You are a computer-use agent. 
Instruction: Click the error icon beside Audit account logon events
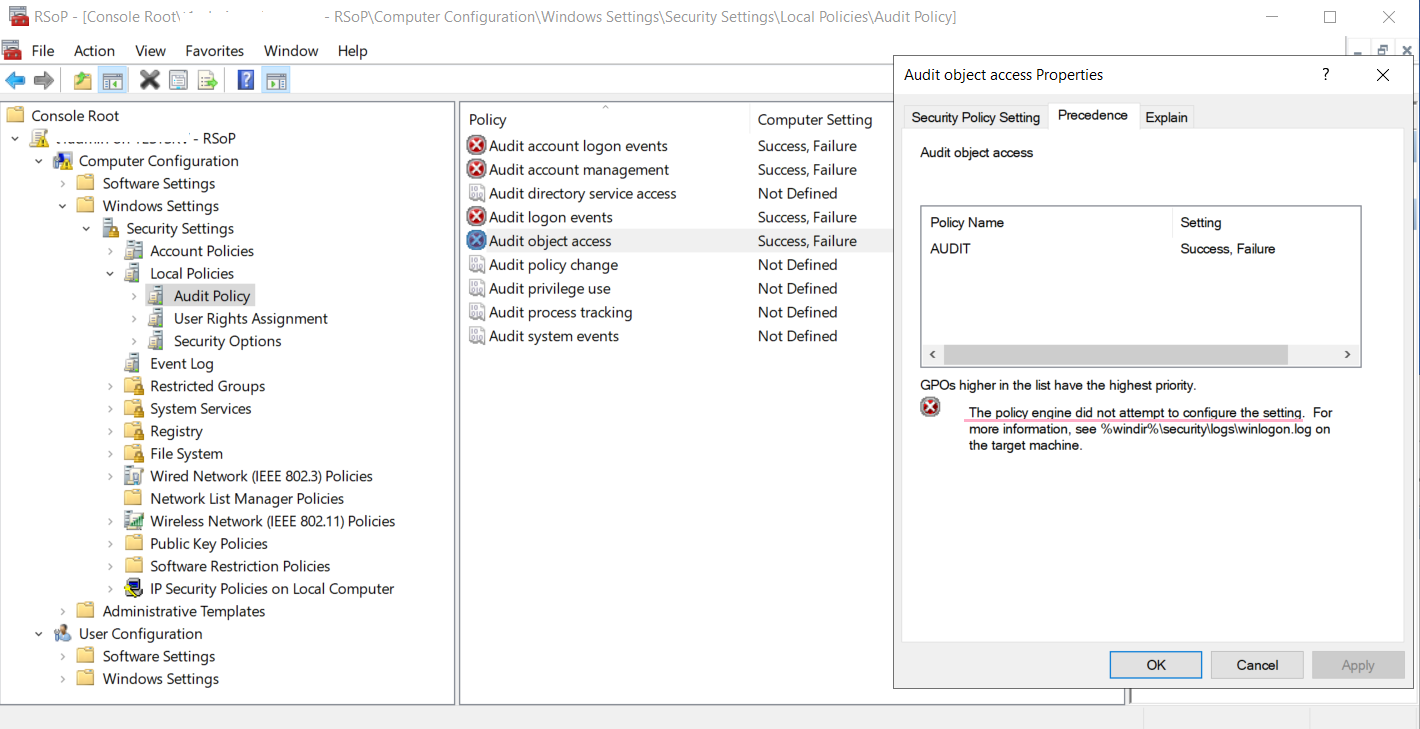[x=476, y=146]
